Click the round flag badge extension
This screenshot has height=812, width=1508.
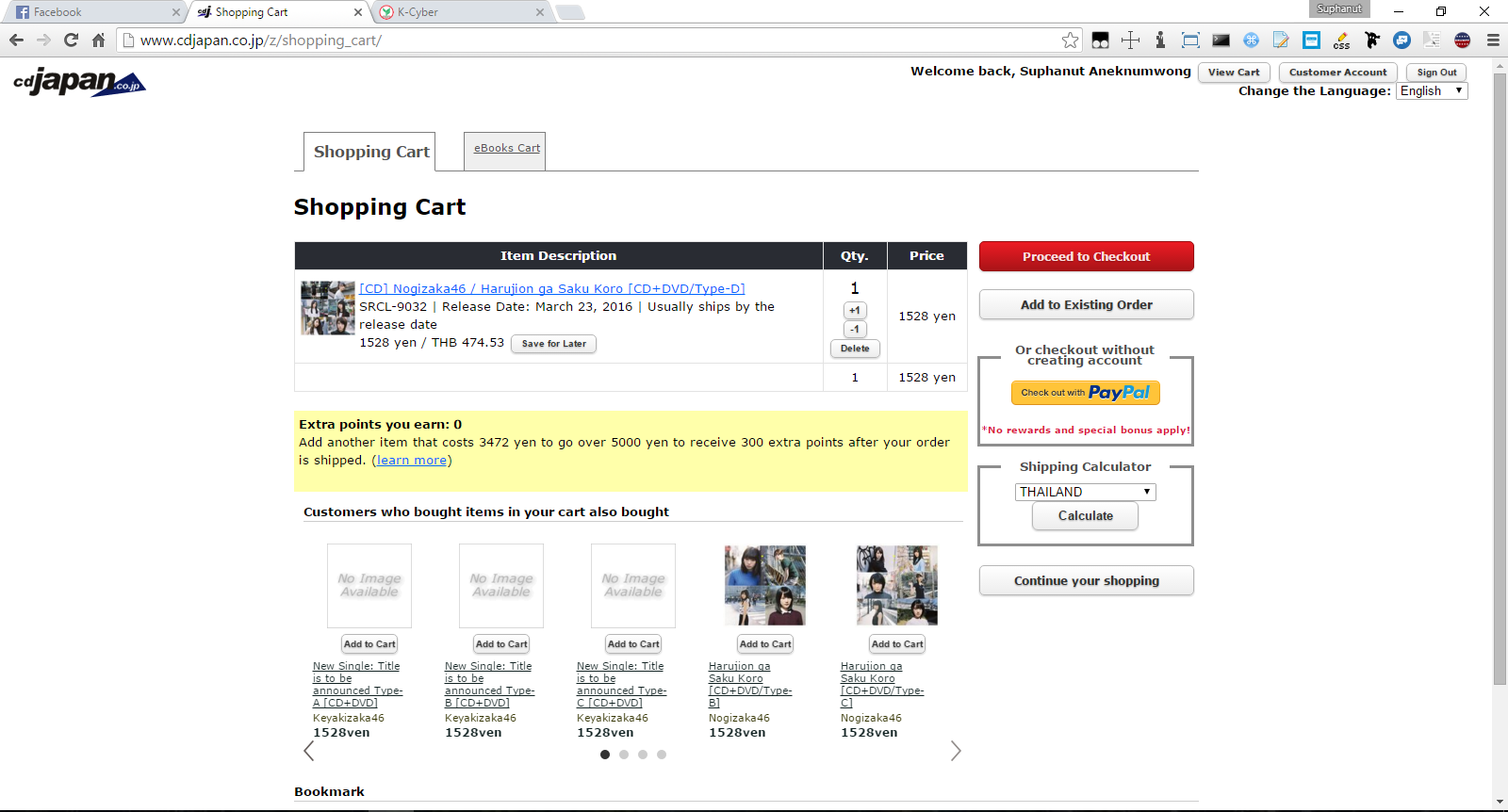point(1462,40)
